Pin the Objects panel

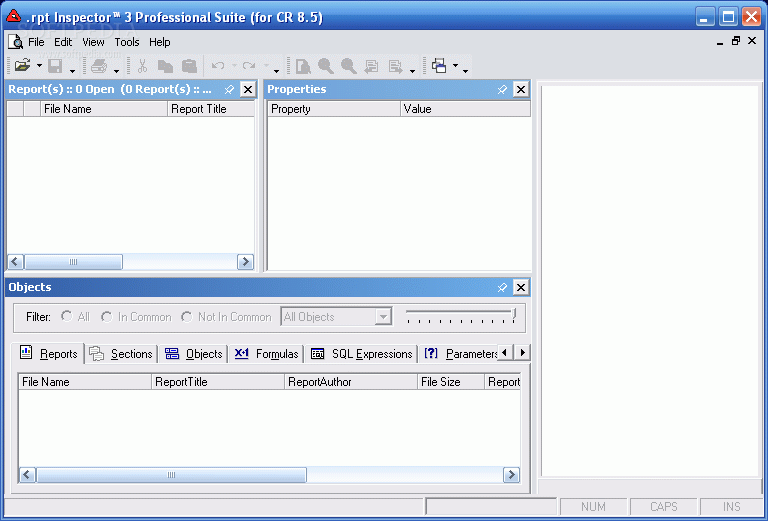click(502, 287)
